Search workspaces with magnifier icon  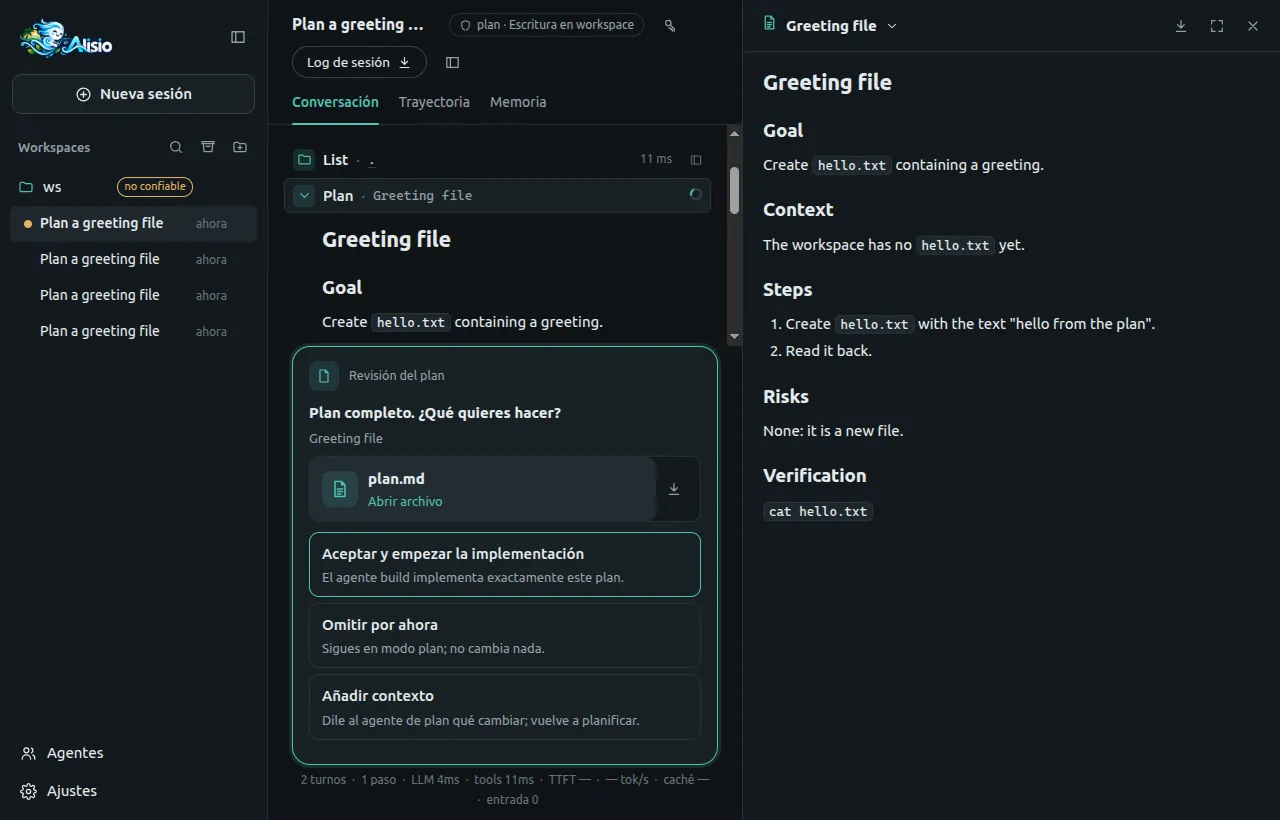point(176,147)
